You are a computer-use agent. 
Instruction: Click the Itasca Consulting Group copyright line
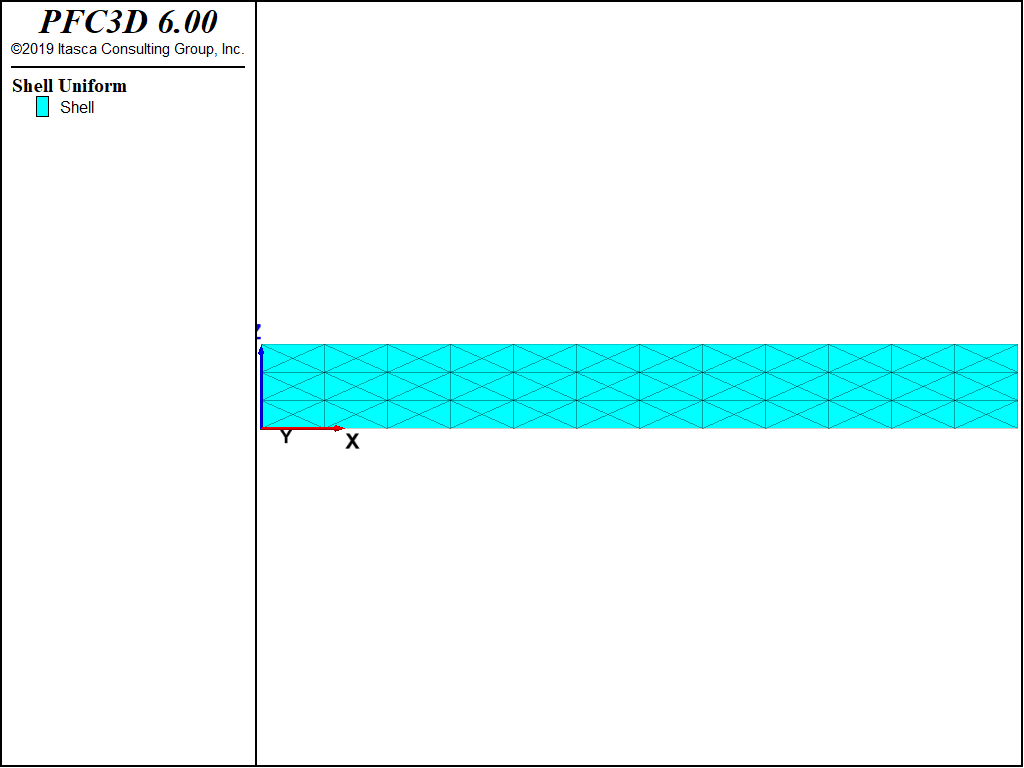tap(127, 49)
